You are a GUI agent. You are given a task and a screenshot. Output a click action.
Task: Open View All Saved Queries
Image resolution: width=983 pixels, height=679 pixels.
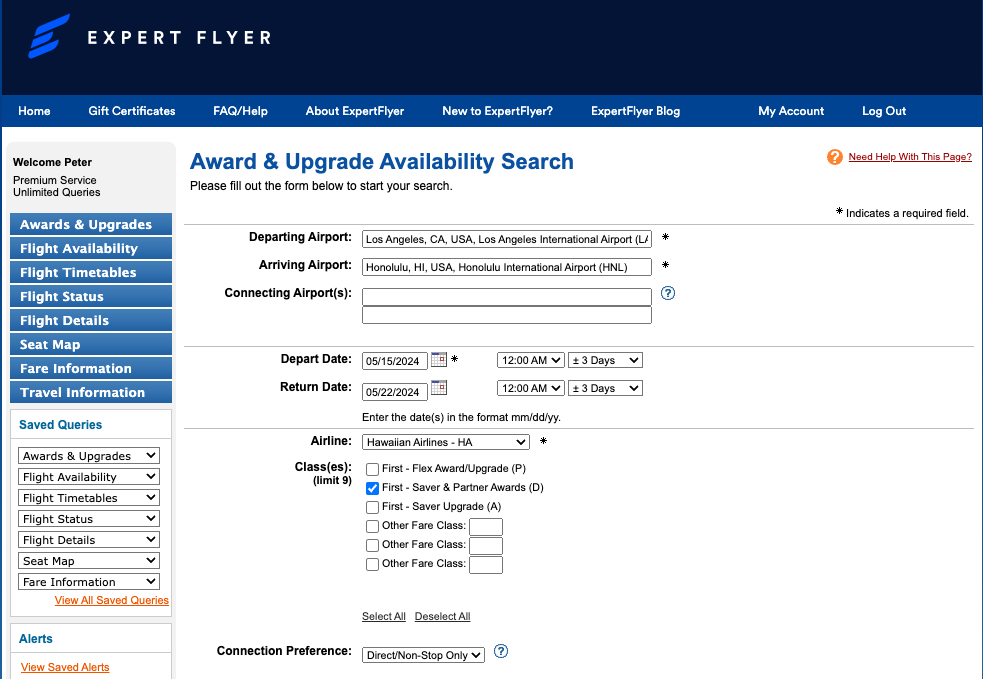click(111, 600)
